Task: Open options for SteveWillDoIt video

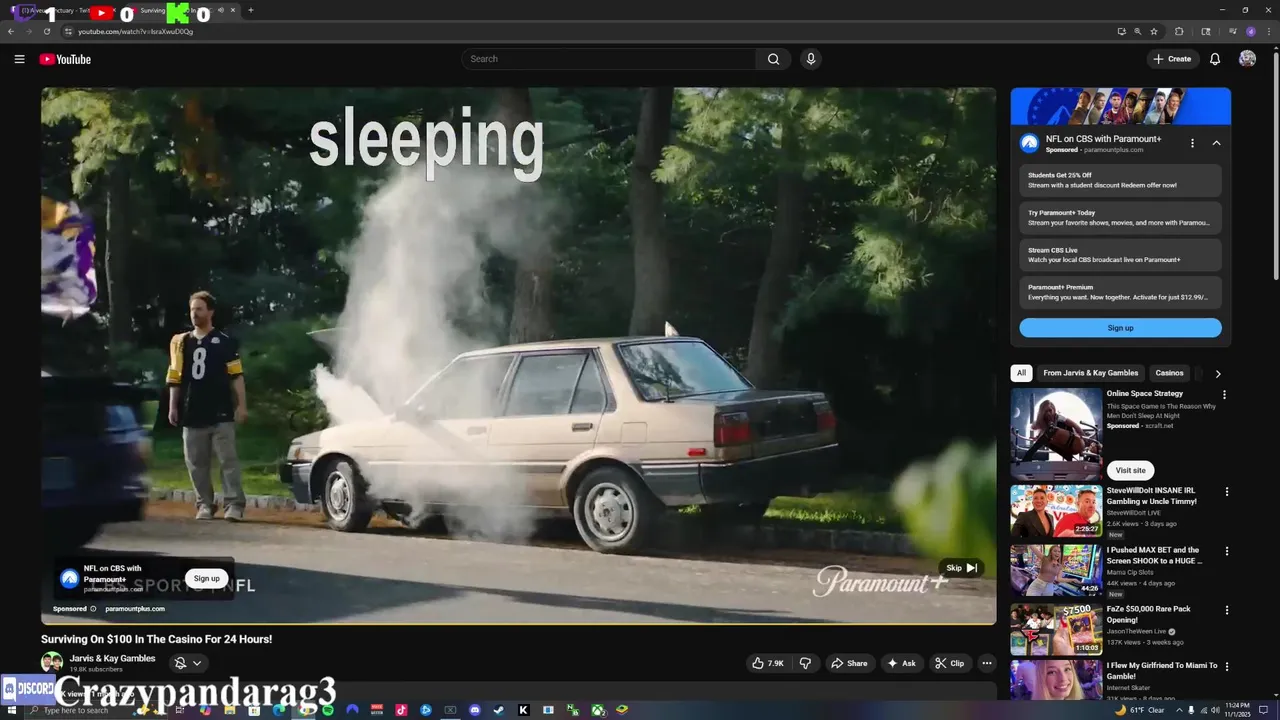Action: [x=1227, y=492]
